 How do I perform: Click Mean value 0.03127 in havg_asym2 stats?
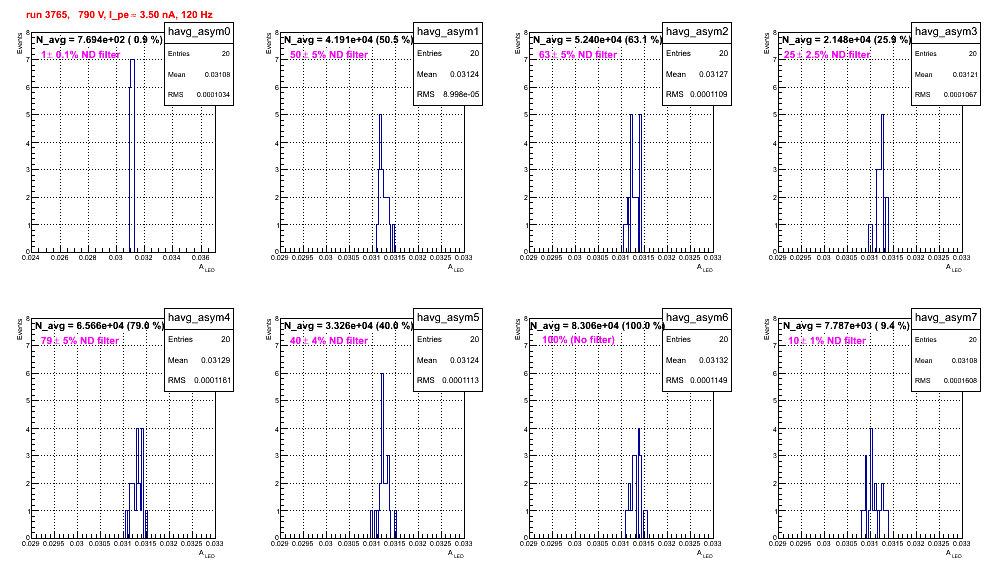click(714, 74)
